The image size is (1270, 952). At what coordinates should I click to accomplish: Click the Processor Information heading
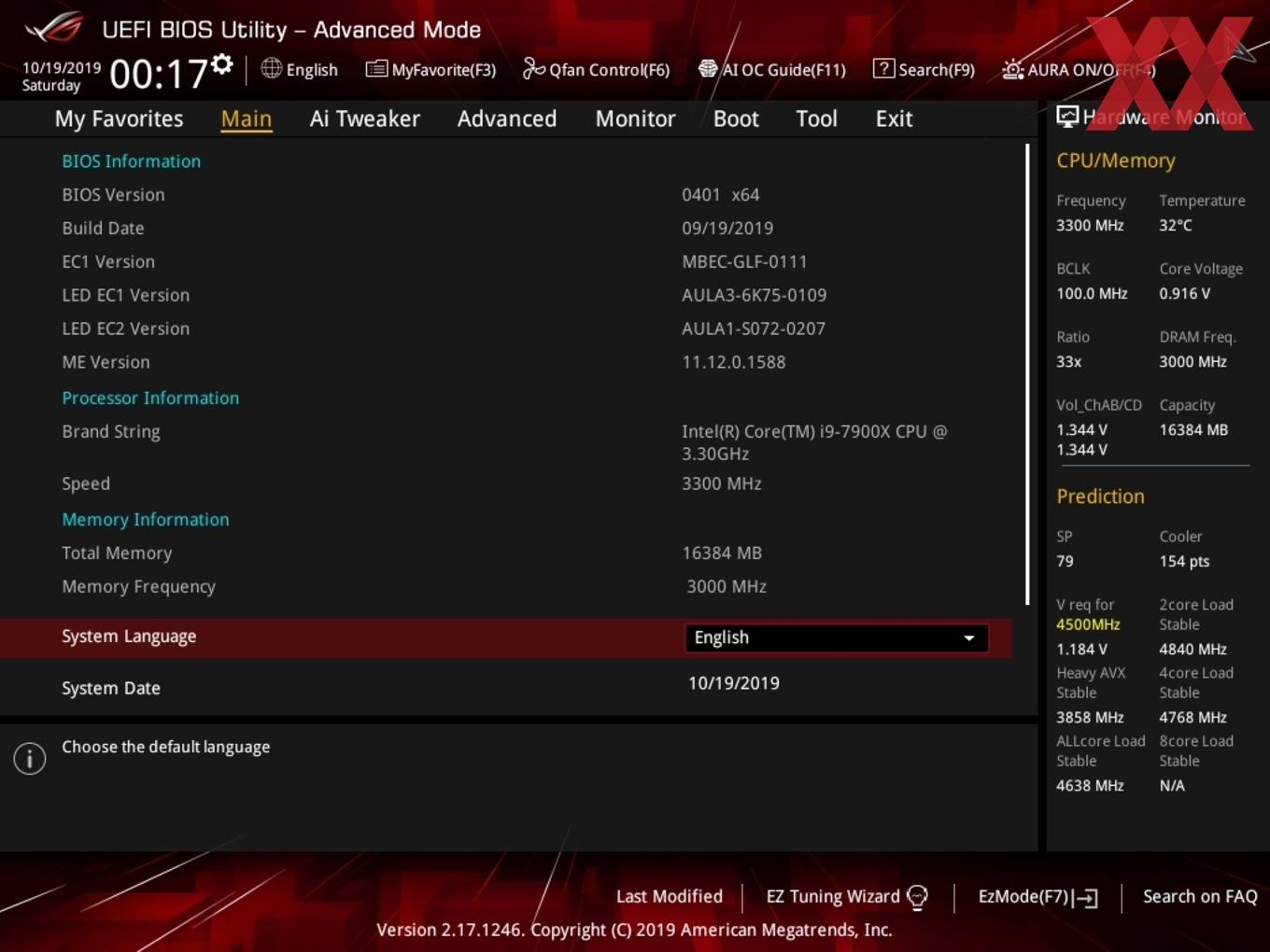pyautogui.click(x=150, y=399)
